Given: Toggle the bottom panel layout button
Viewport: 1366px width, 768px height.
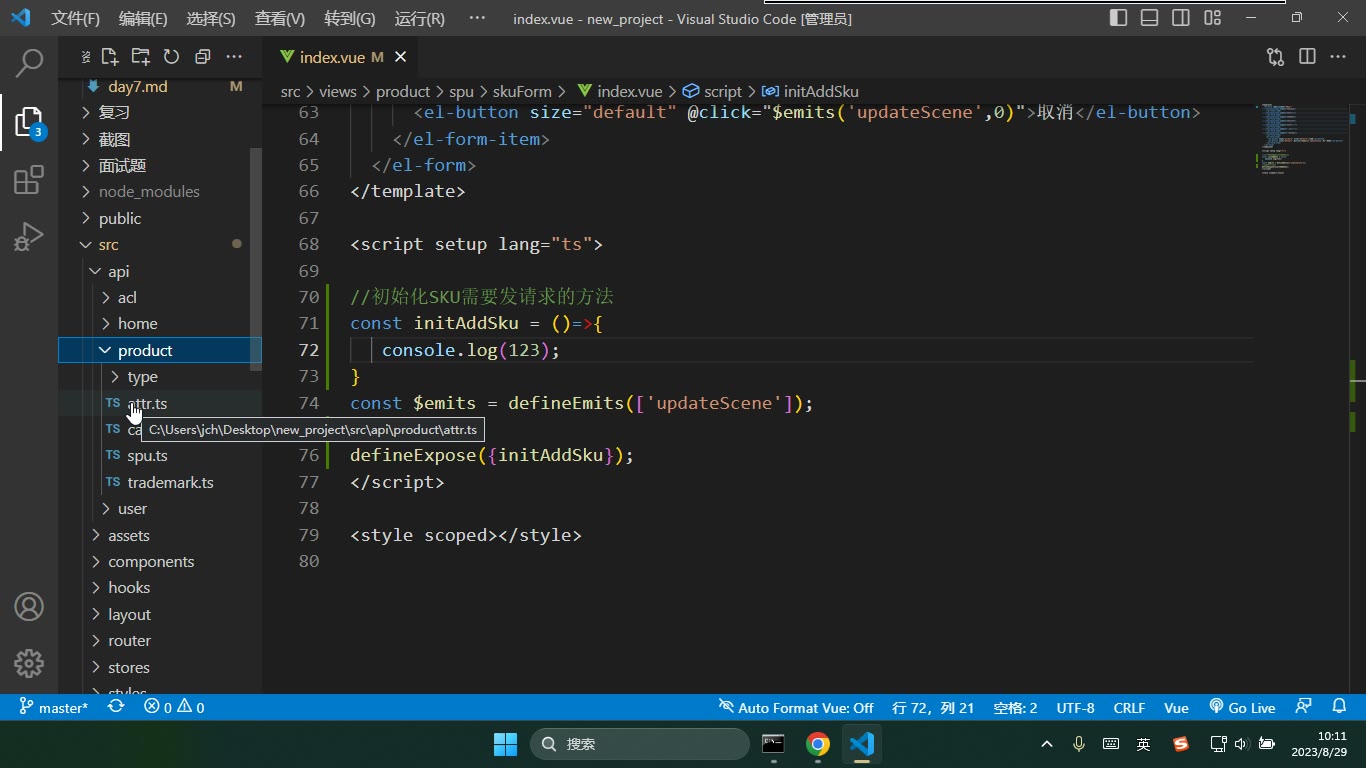Looking at the screenshot, I should (x=1150, y=18).
